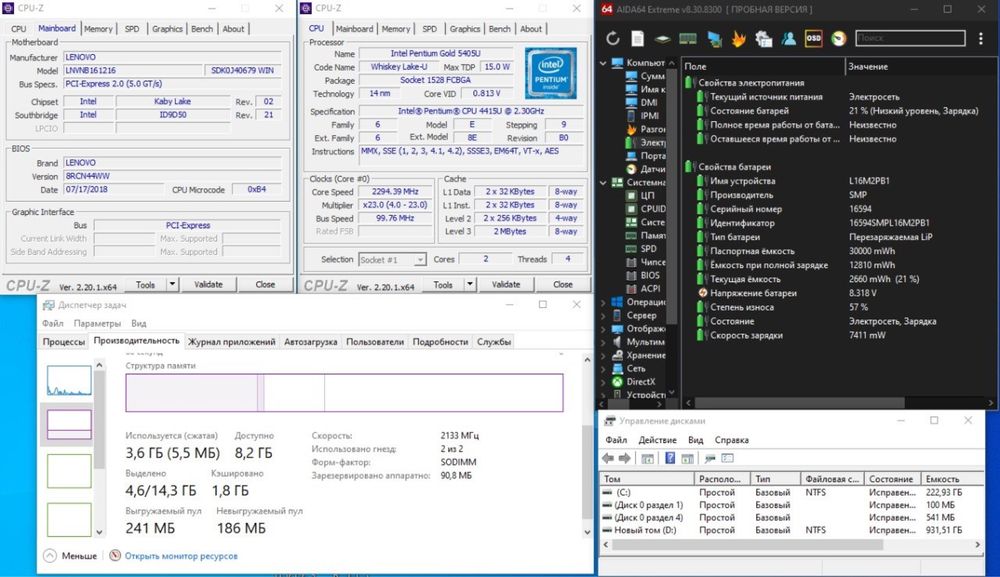
Task: Open the AIDA64 report page icon
Action: tap(637, 38)
